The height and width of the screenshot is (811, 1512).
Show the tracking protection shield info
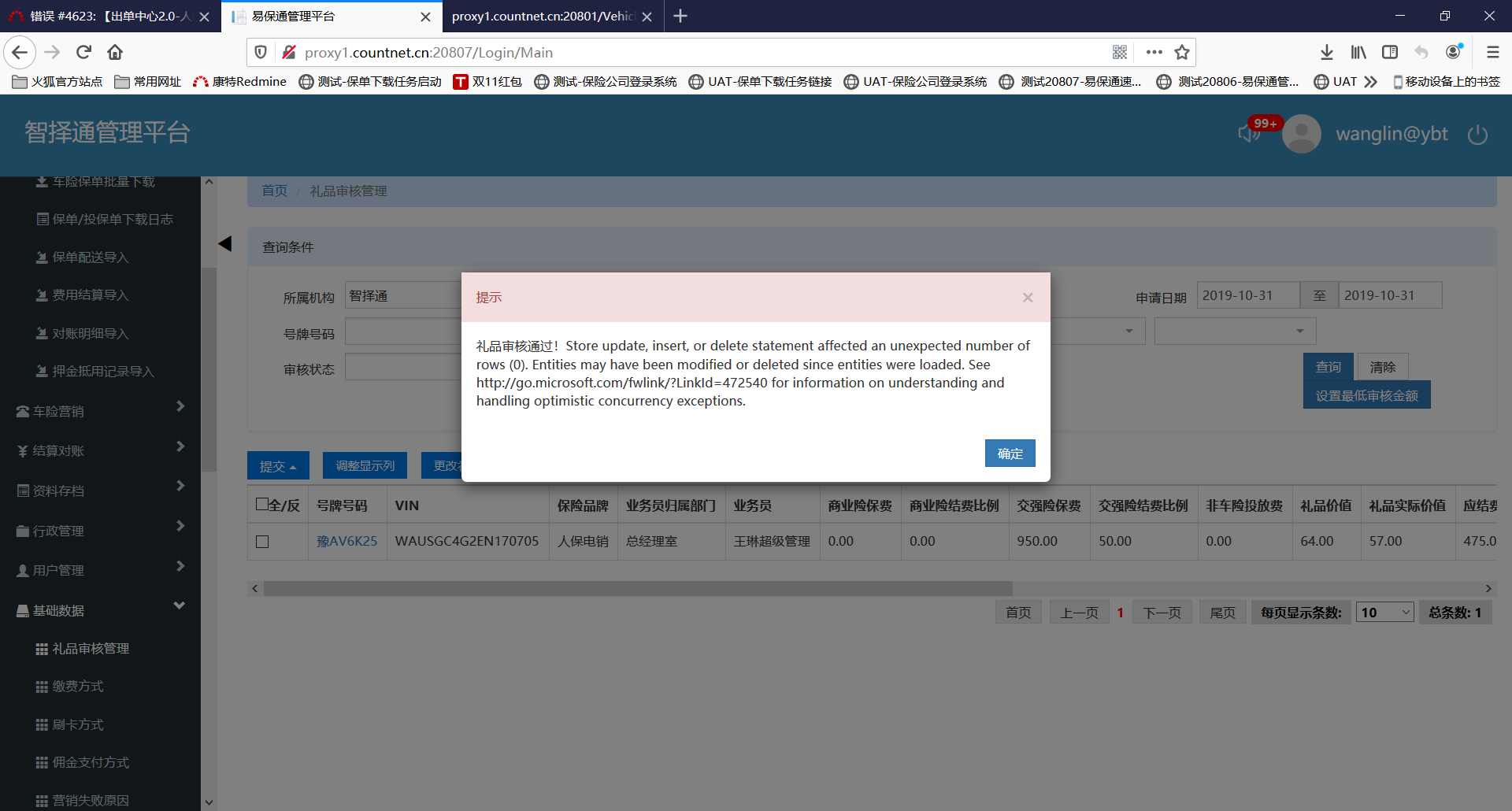coord(261,53)
